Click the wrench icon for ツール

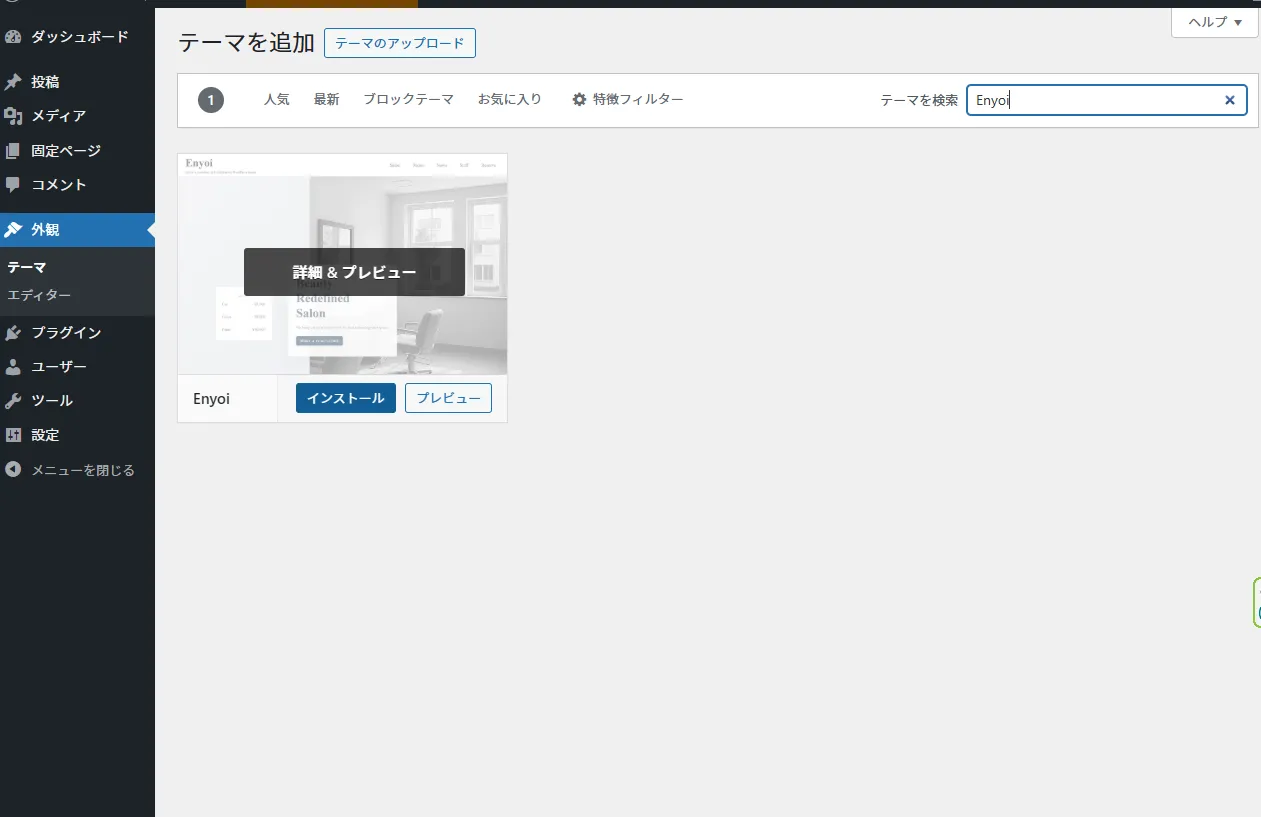coord(13,401)
